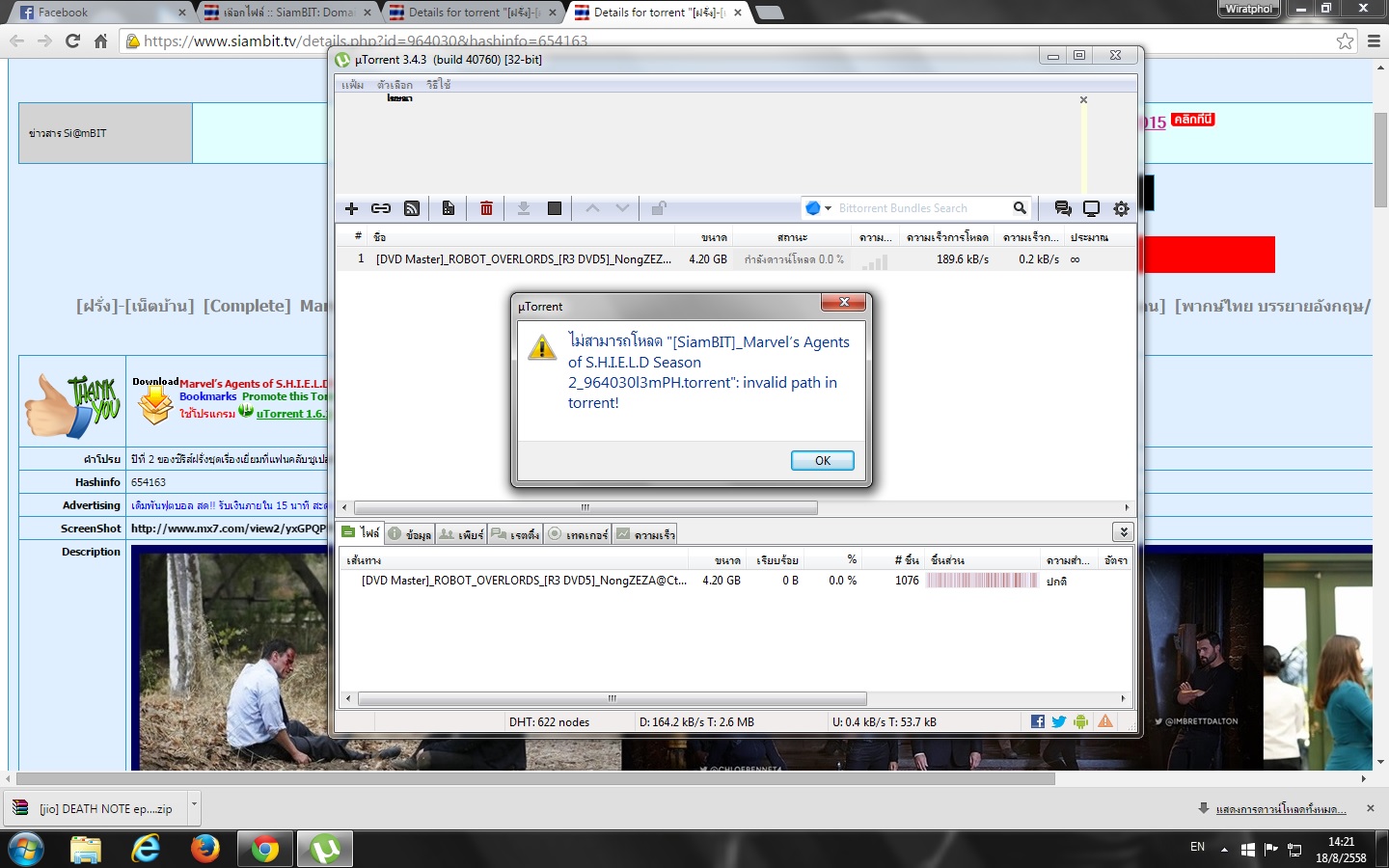Click the bookmark star icon in address bar
The width and height of the screenshot is (1389, 868).
[x=1346, y=41]
